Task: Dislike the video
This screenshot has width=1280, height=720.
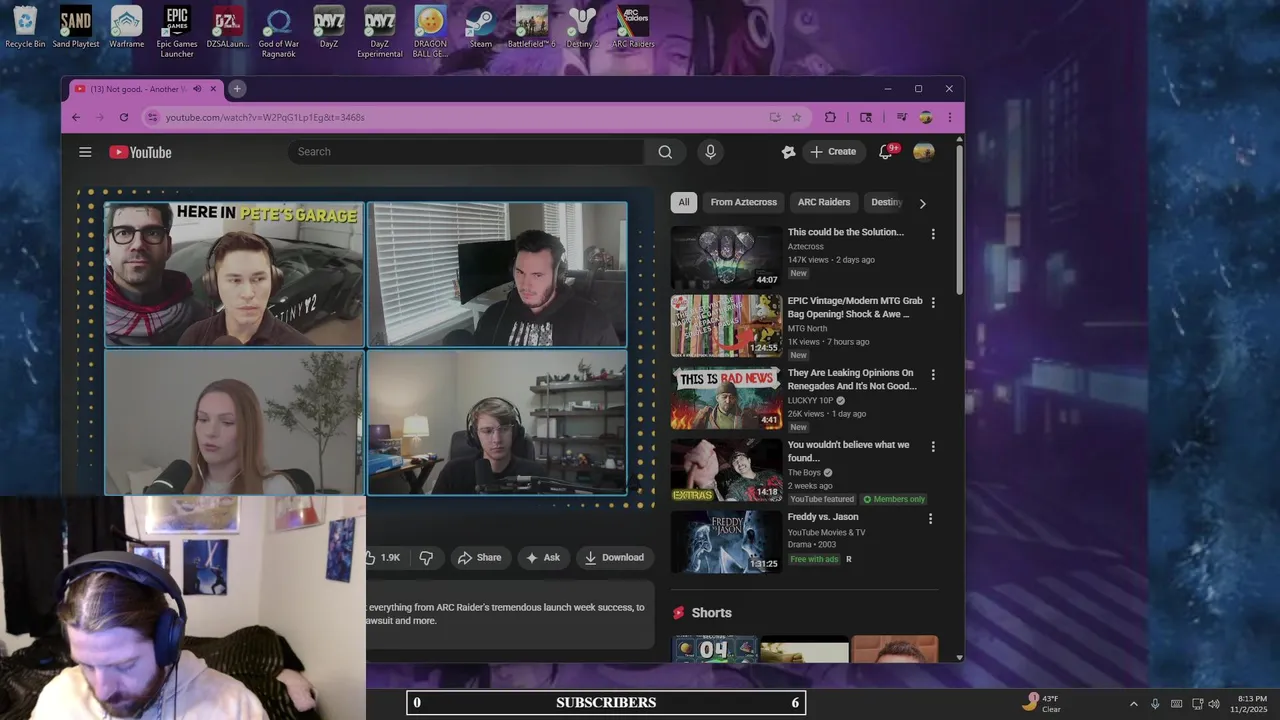Action: (426, 557)
